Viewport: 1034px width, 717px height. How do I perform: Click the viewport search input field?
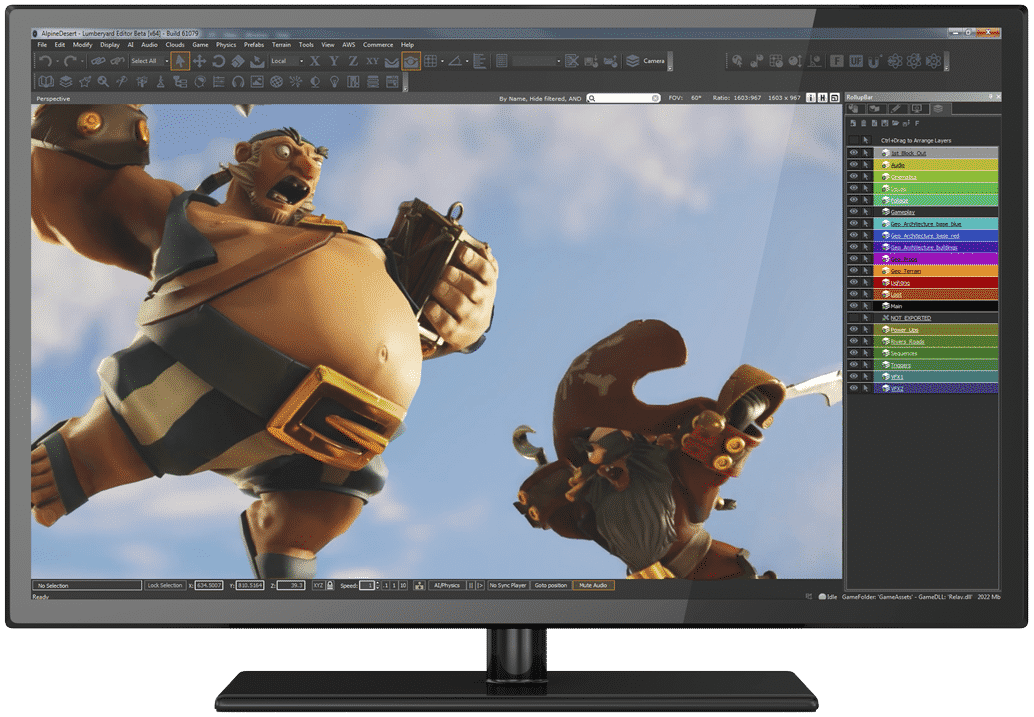coord(623,98)
